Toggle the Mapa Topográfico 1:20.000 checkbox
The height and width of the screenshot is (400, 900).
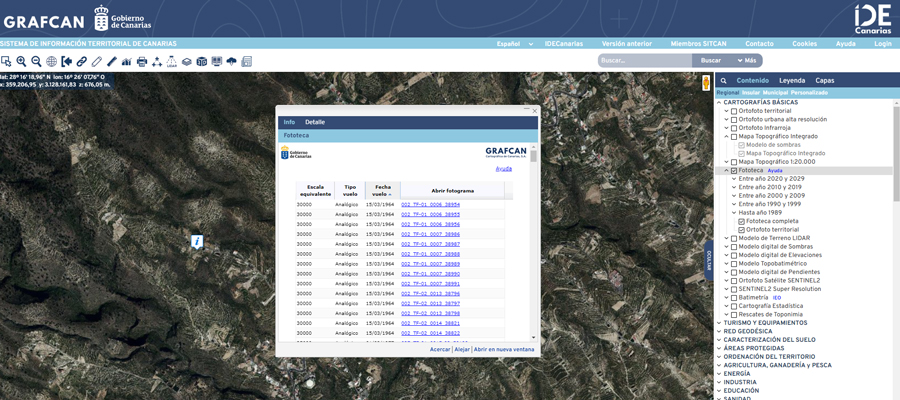pyautogui.click(x=734, y=161)
